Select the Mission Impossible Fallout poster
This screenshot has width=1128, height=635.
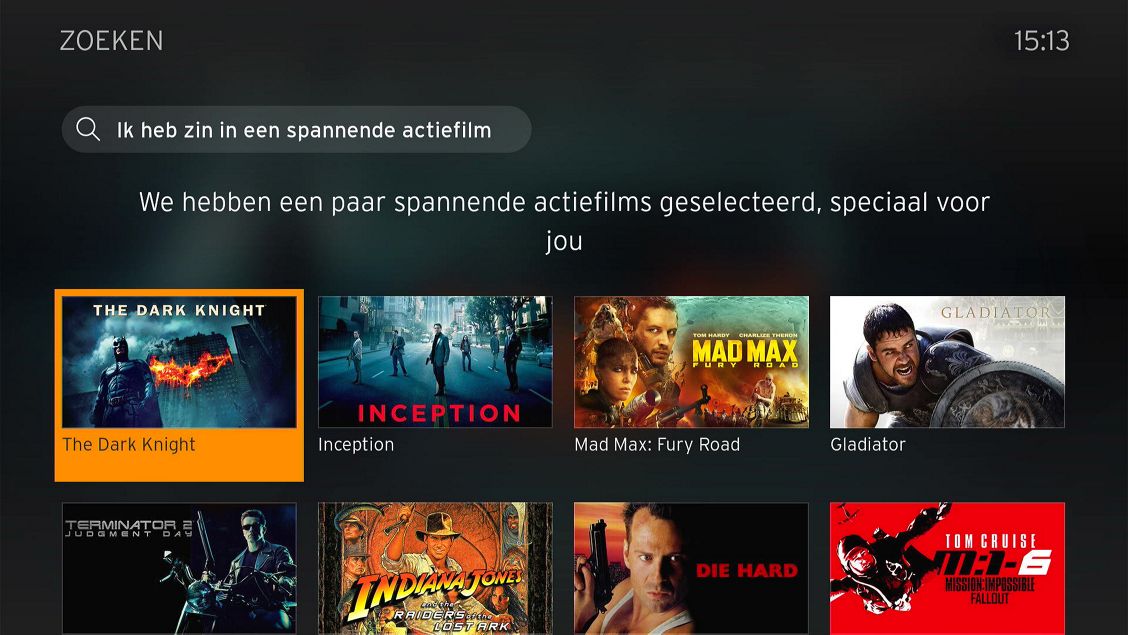click(x=947, y=568)
